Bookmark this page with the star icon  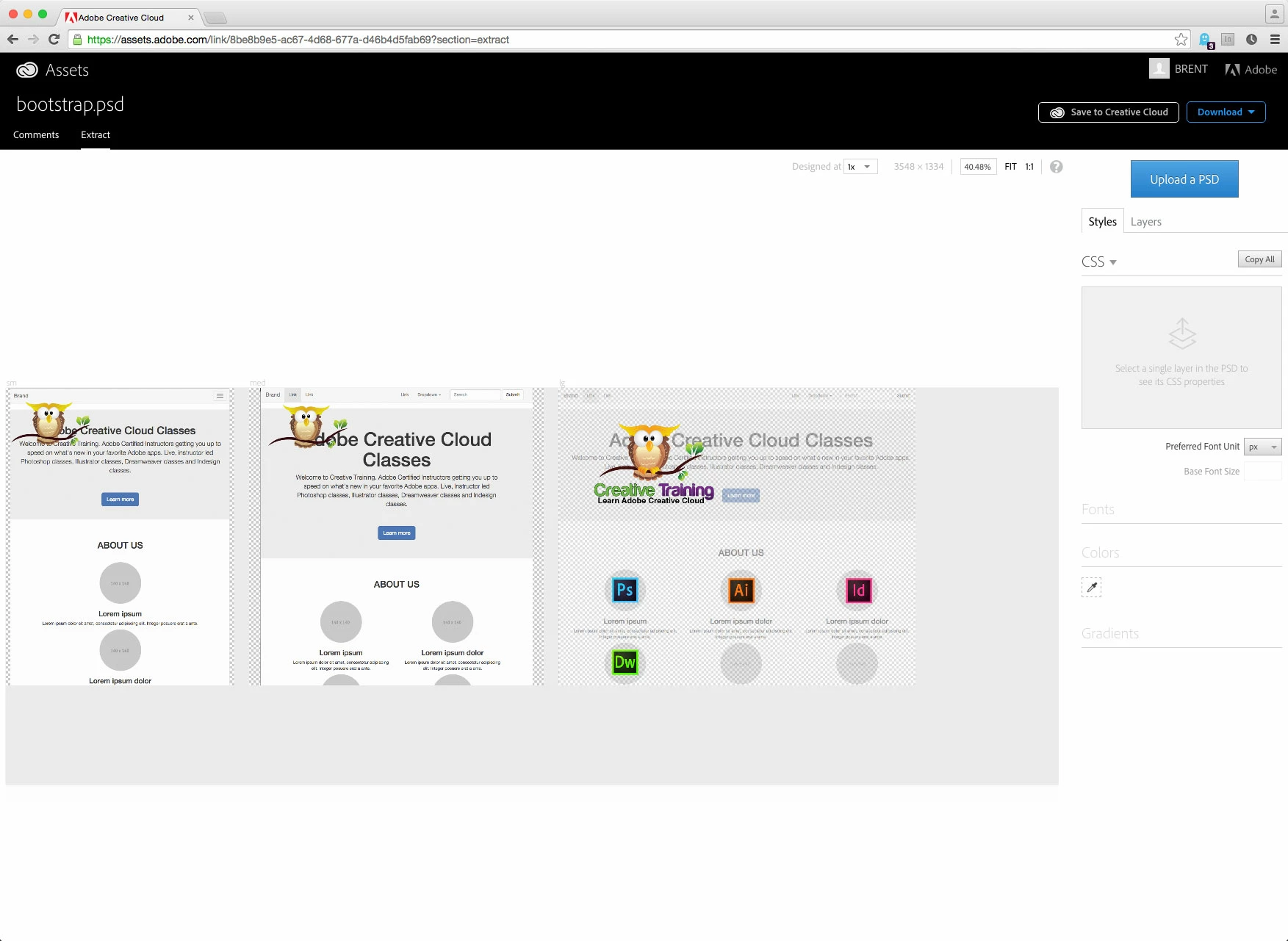coord(1181,40)
